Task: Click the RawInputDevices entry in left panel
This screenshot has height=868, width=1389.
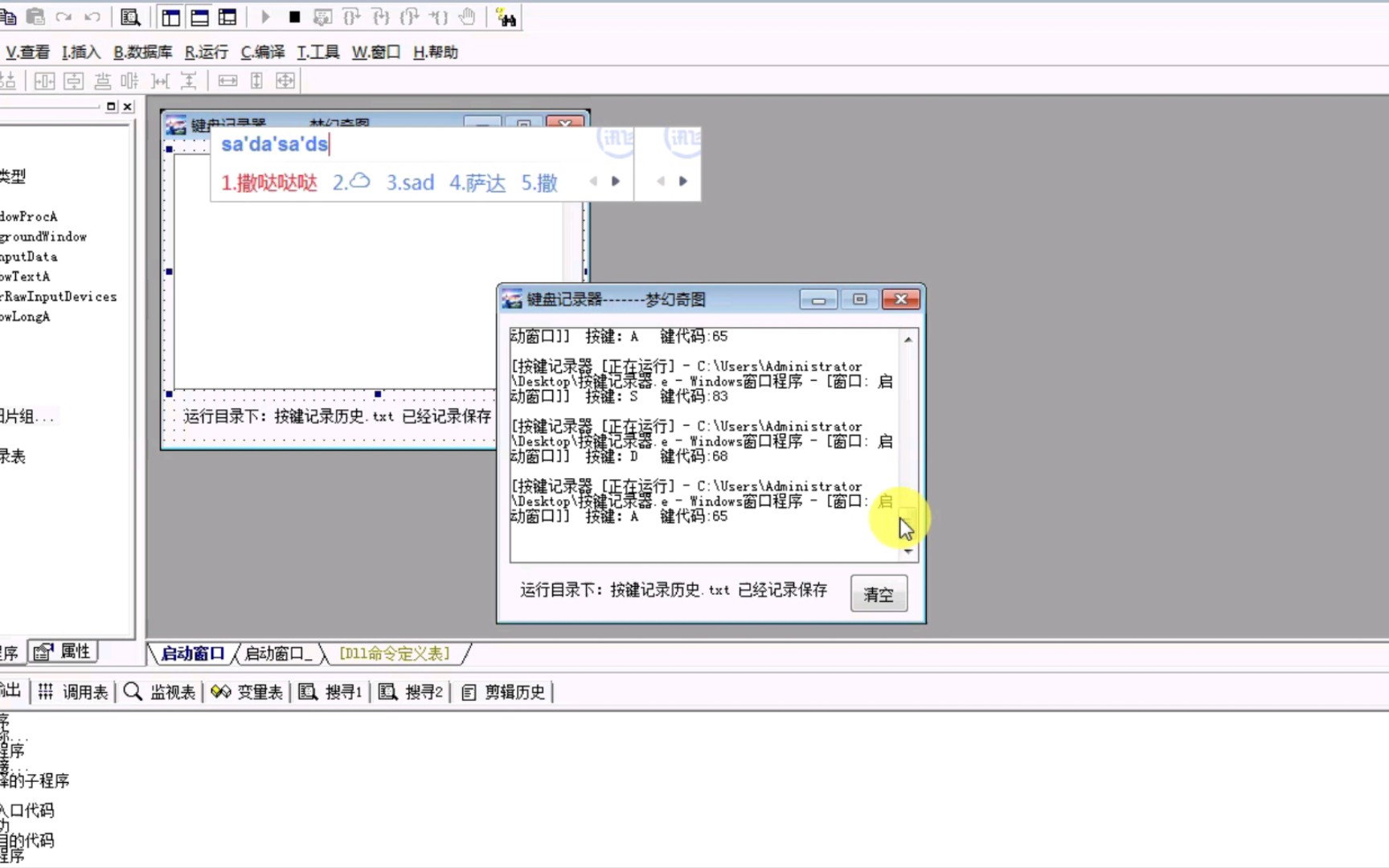Action: (x=59, y=297)
